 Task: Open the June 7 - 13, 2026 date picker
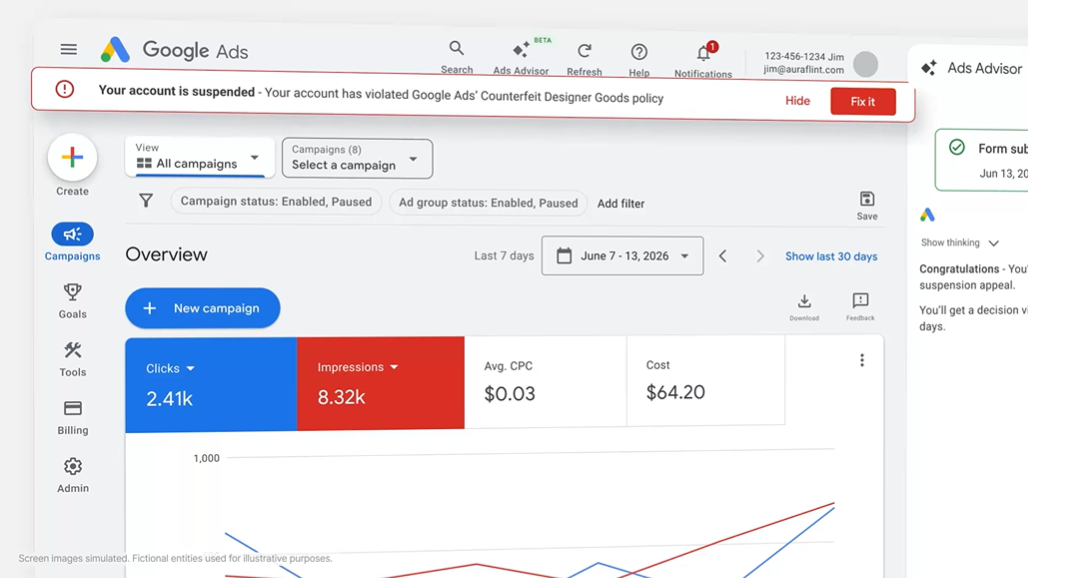pos(622,256)
